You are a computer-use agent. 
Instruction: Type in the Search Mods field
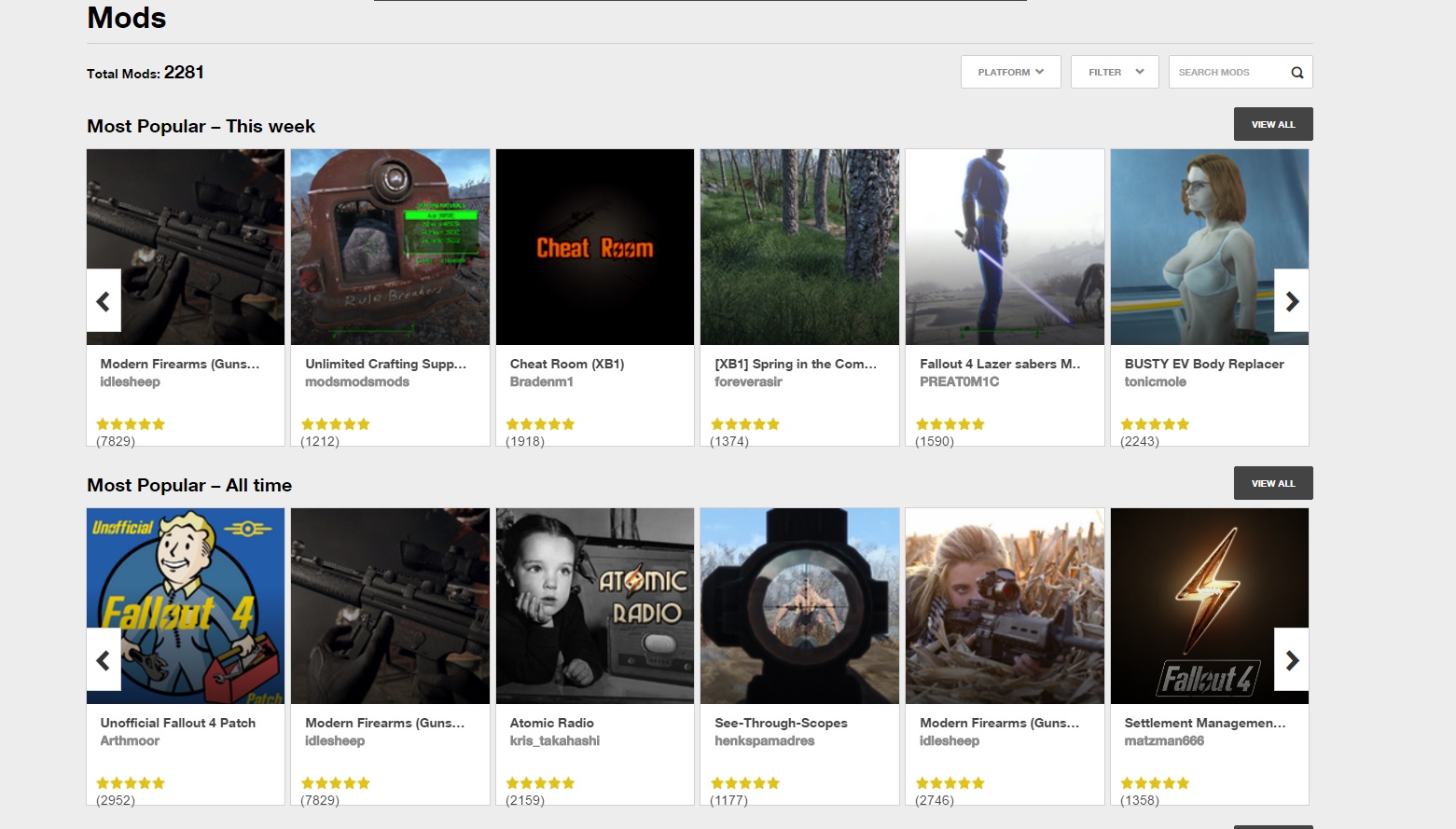click(x=1227, y=72)
